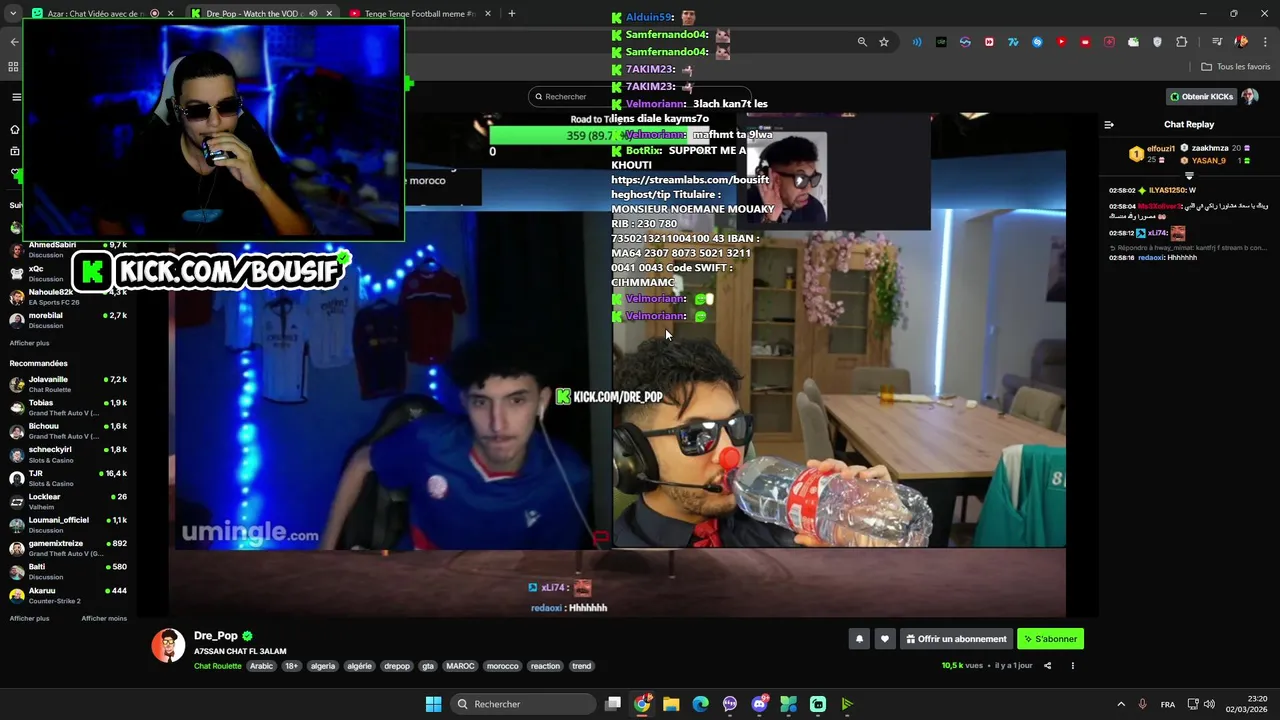
Task: Collapse the Chat Replay panel arrow icon
Action: (x=1109, y=125)
